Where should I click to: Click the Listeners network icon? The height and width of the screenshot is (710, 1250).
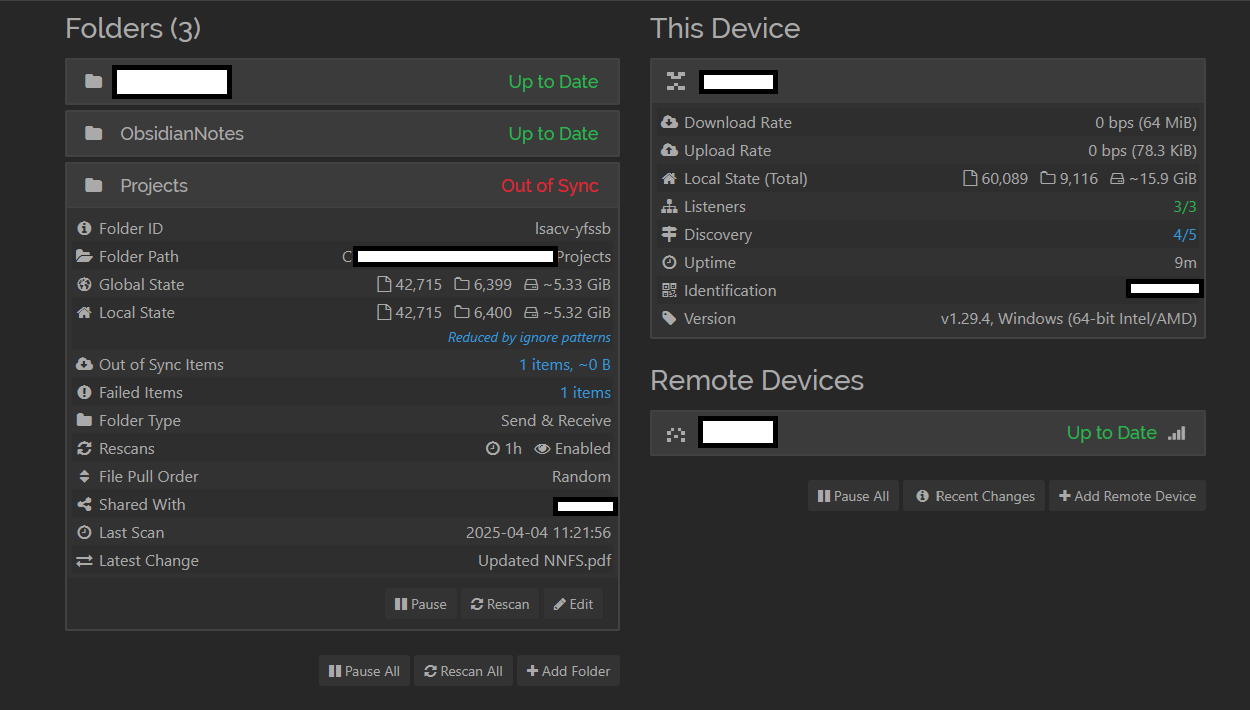coord(669,207)
